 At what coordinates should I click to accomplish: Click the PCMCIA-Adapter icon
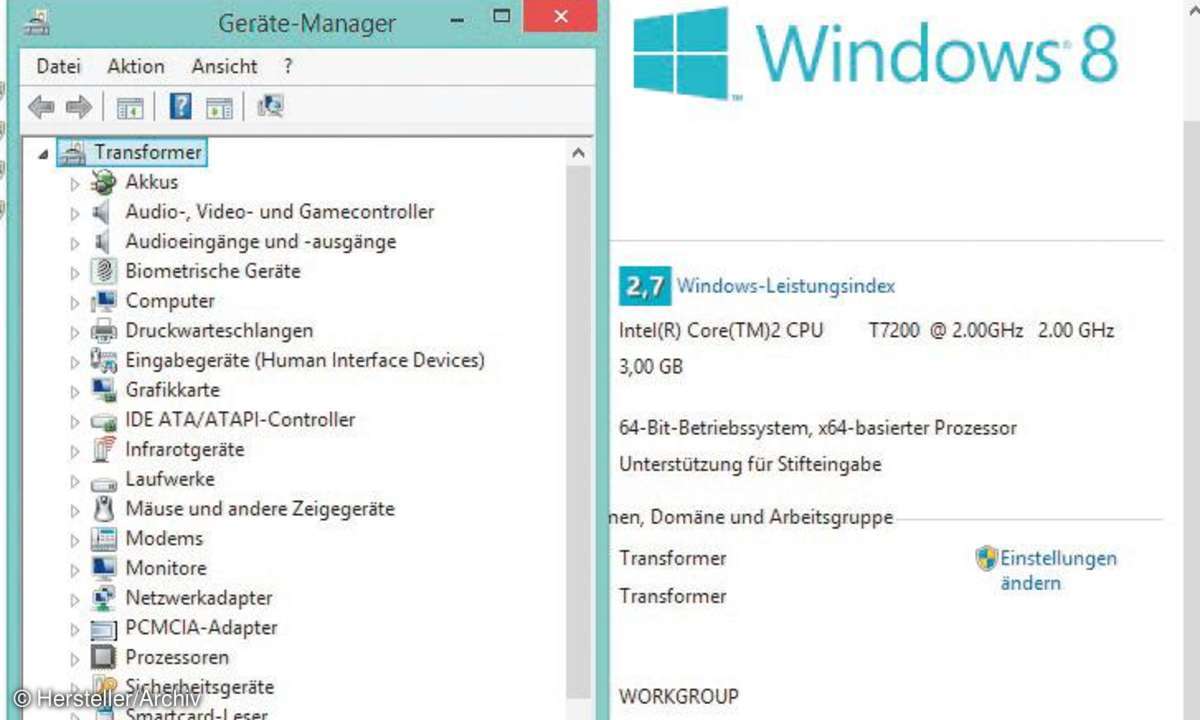pos(103,629)
